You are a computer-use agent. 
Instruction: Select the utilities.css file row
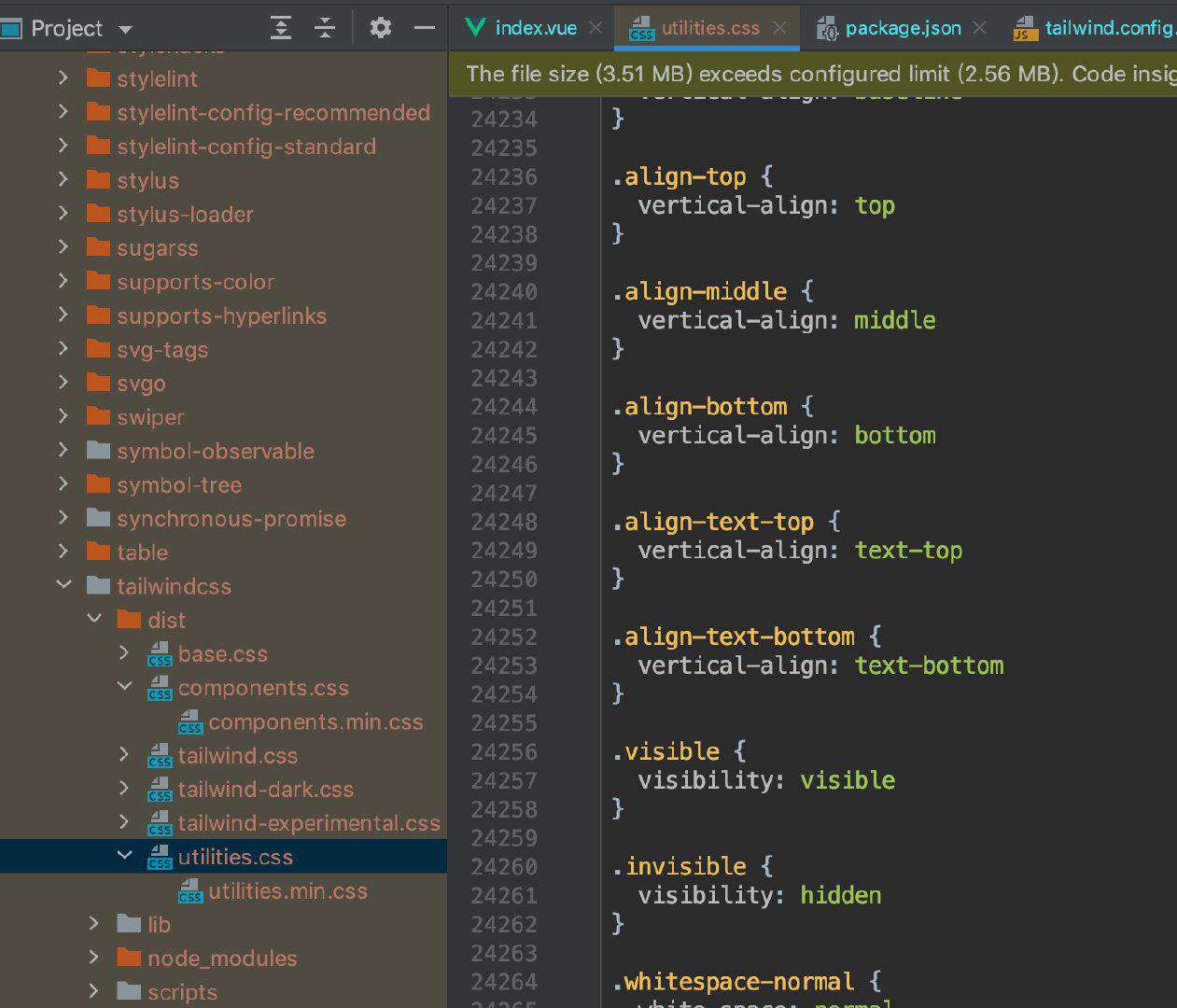pyautogui.click(x=223, y=856)
